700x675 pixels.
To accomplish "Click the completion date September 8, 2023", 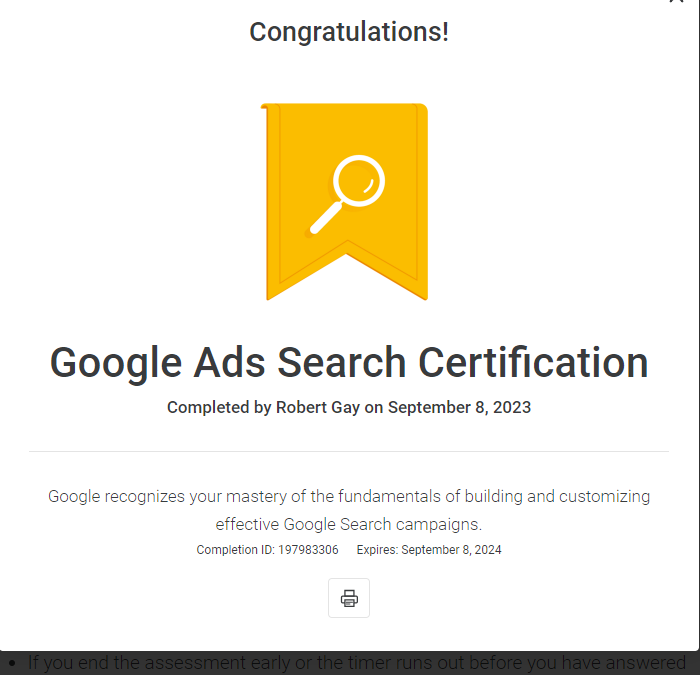I will click(x=459, y=408).
